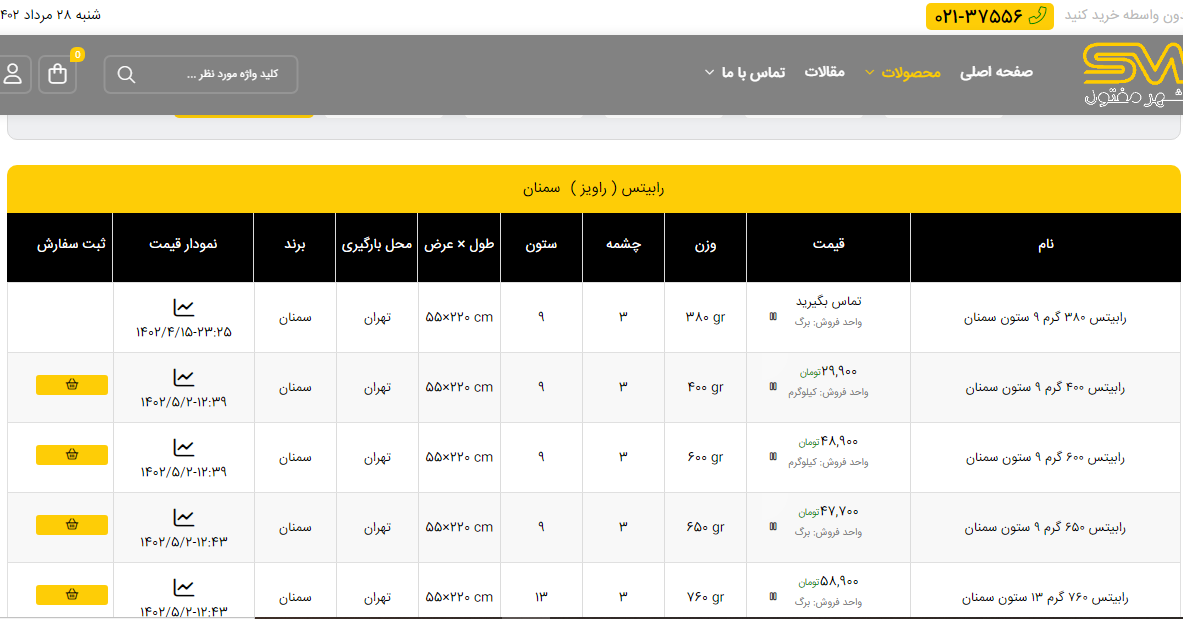
Task: Add 760 gr rabitz to order basket
Action: 72,595
